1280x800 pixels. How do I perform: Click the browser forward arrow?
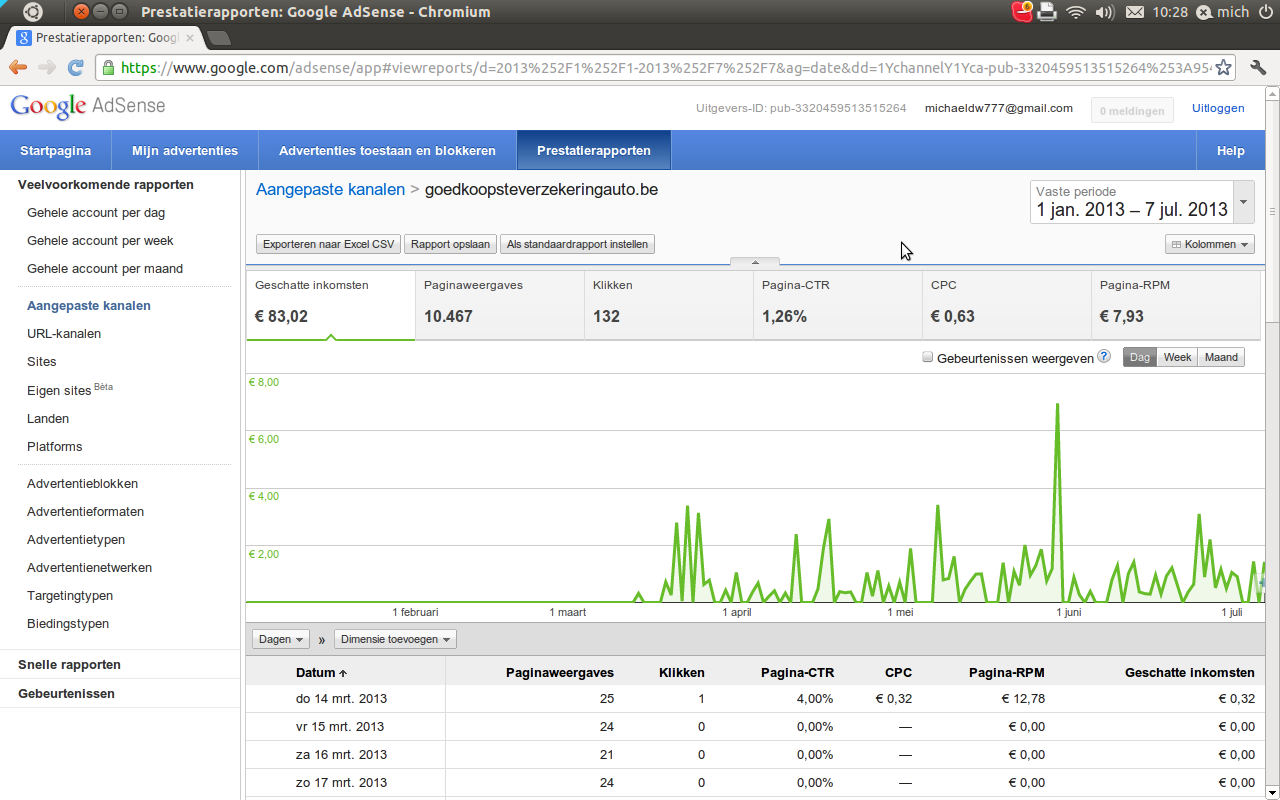click(46, 68)
